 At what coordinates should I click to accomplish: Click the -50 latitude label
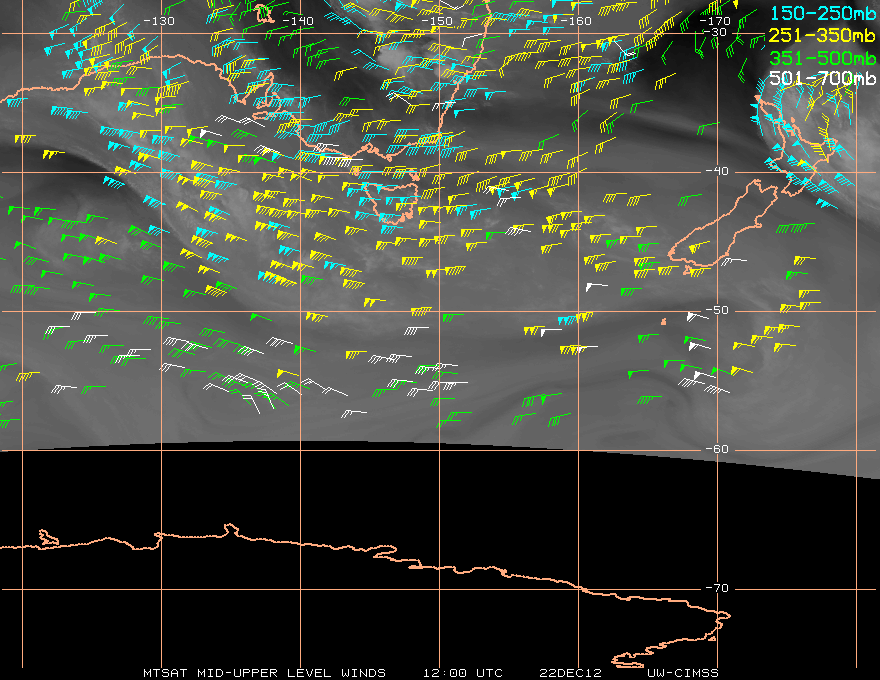717,310
